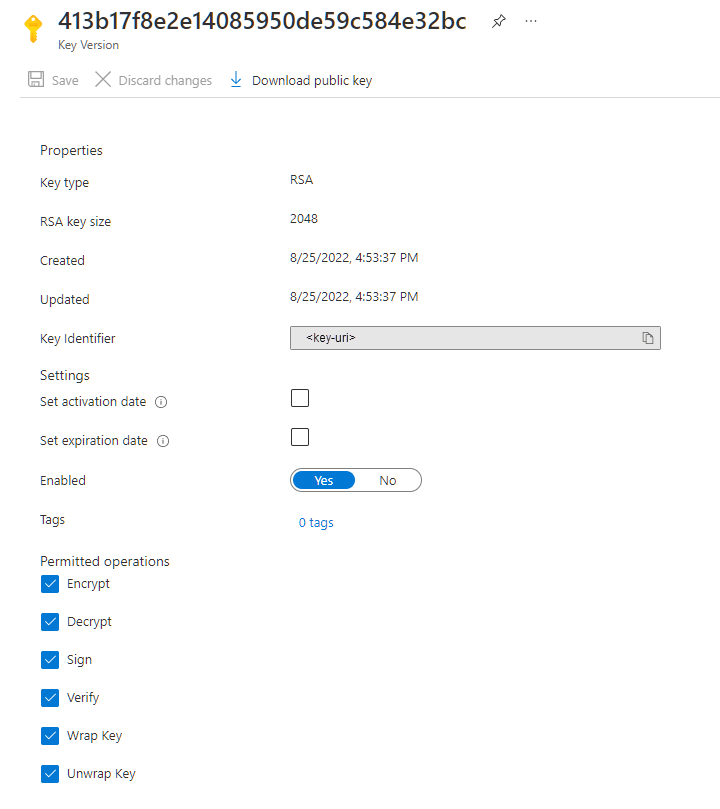Uncheck the Wrap Key permitted operation
The image size is (720, 809).
pyautogui.click(x=50, y=735)
